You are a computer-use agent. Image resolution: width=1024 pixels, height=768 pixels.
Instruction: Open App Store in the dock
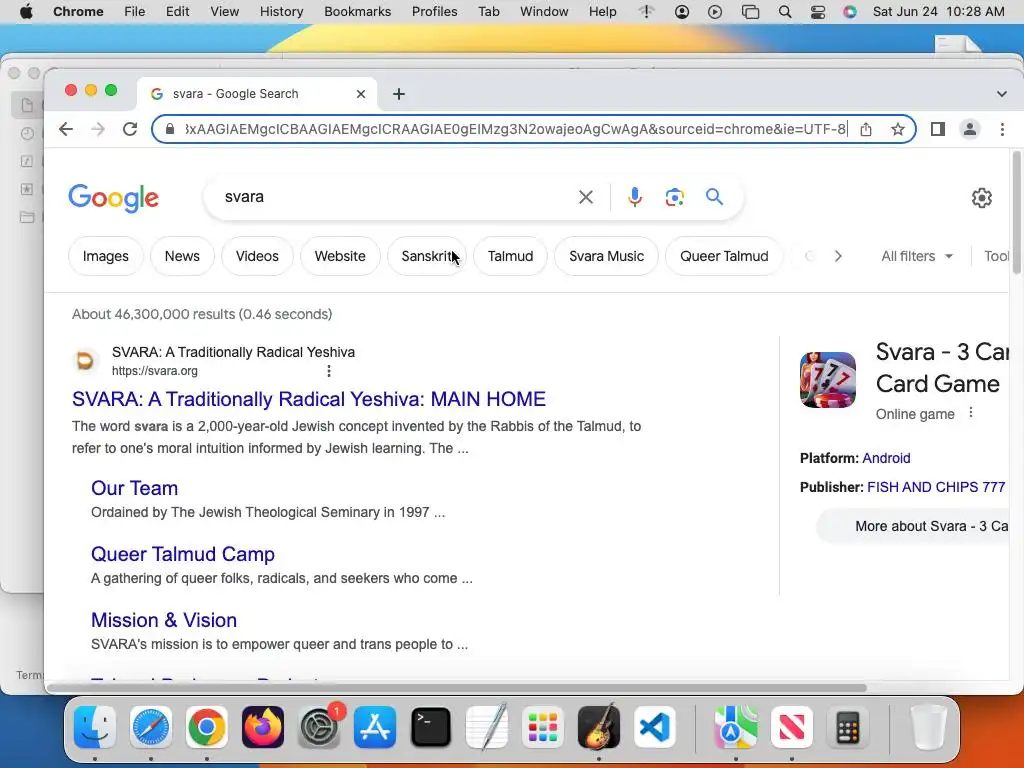(375, 727)
